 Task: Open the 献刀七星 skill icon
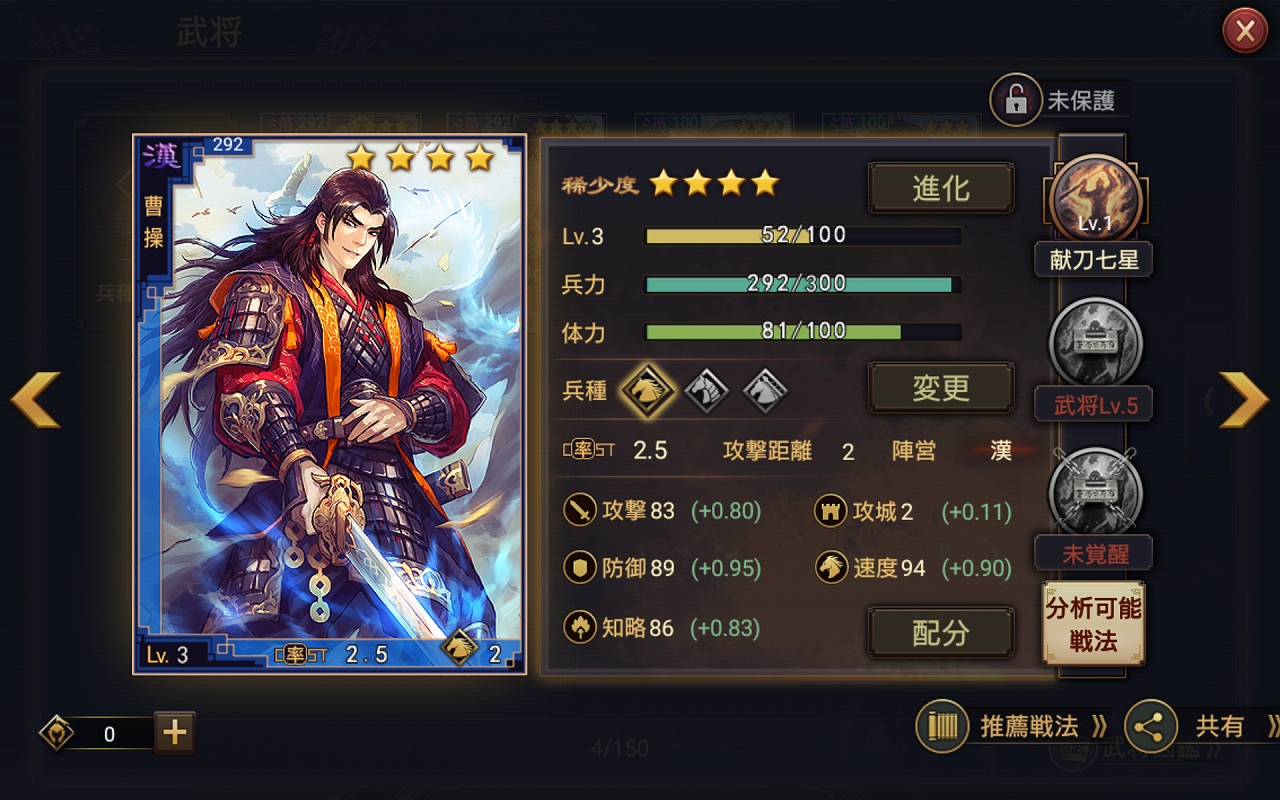point(1095,202)
